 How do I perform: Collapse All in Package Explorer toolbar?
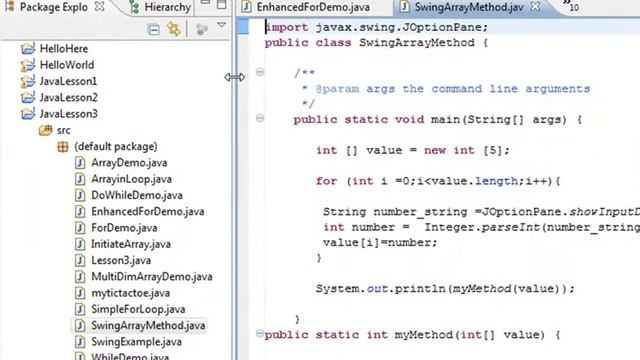point(153,29)
